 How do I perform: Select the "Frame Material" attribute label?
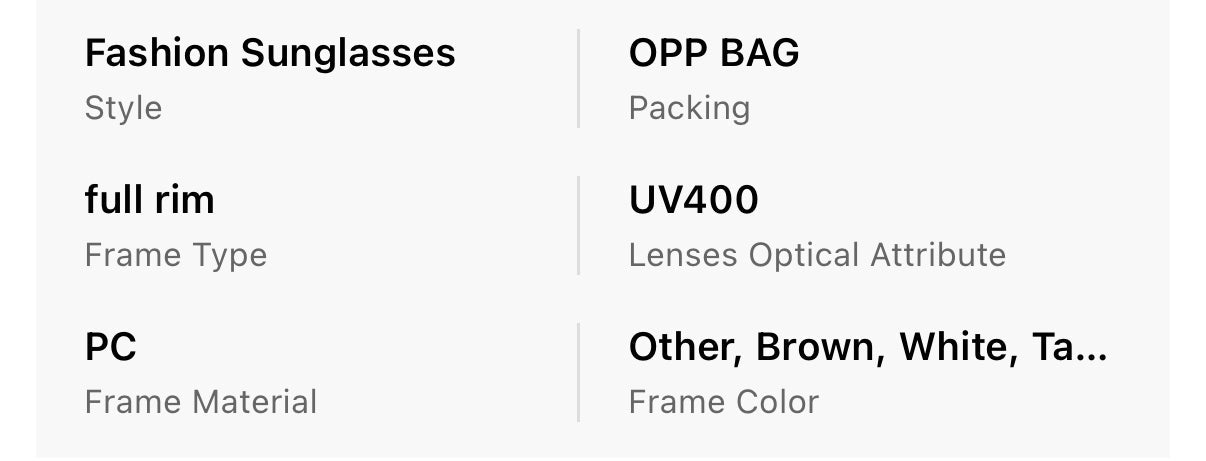point(201,402)
